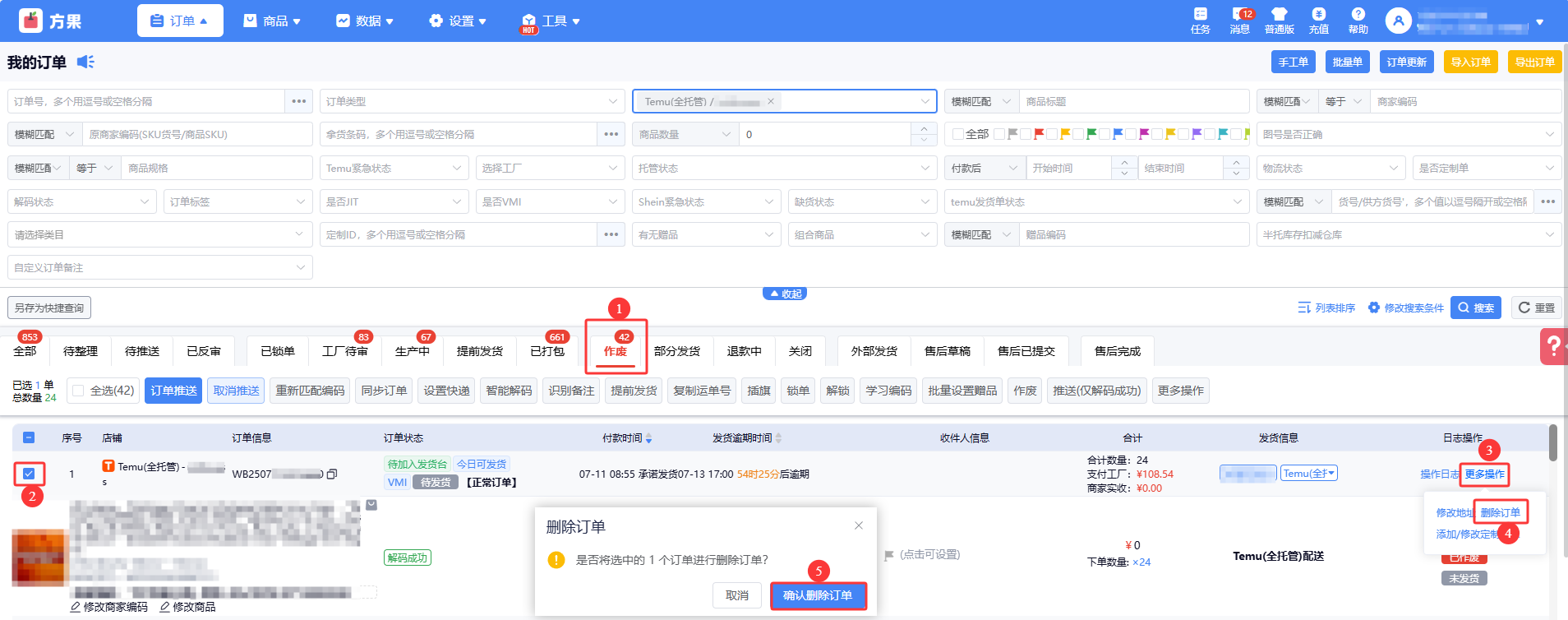This screenshot has height=620, width=1568.
Task: Click the 商品标题 input field
Action: (x=1132, y=101)
